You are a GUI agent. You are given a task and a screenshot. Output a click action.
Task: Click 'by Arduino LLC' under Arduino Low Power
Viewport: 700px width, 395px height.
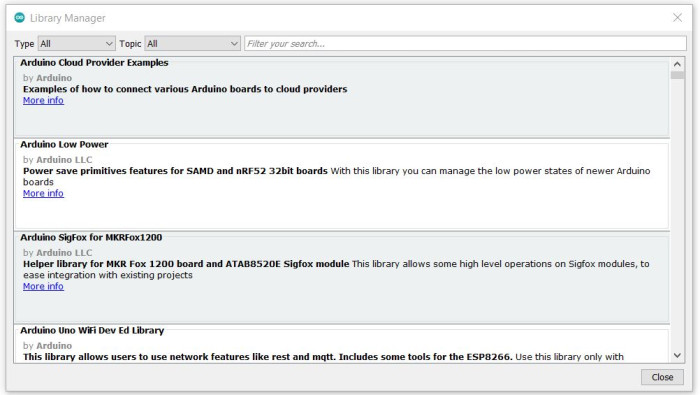[58, 160]
